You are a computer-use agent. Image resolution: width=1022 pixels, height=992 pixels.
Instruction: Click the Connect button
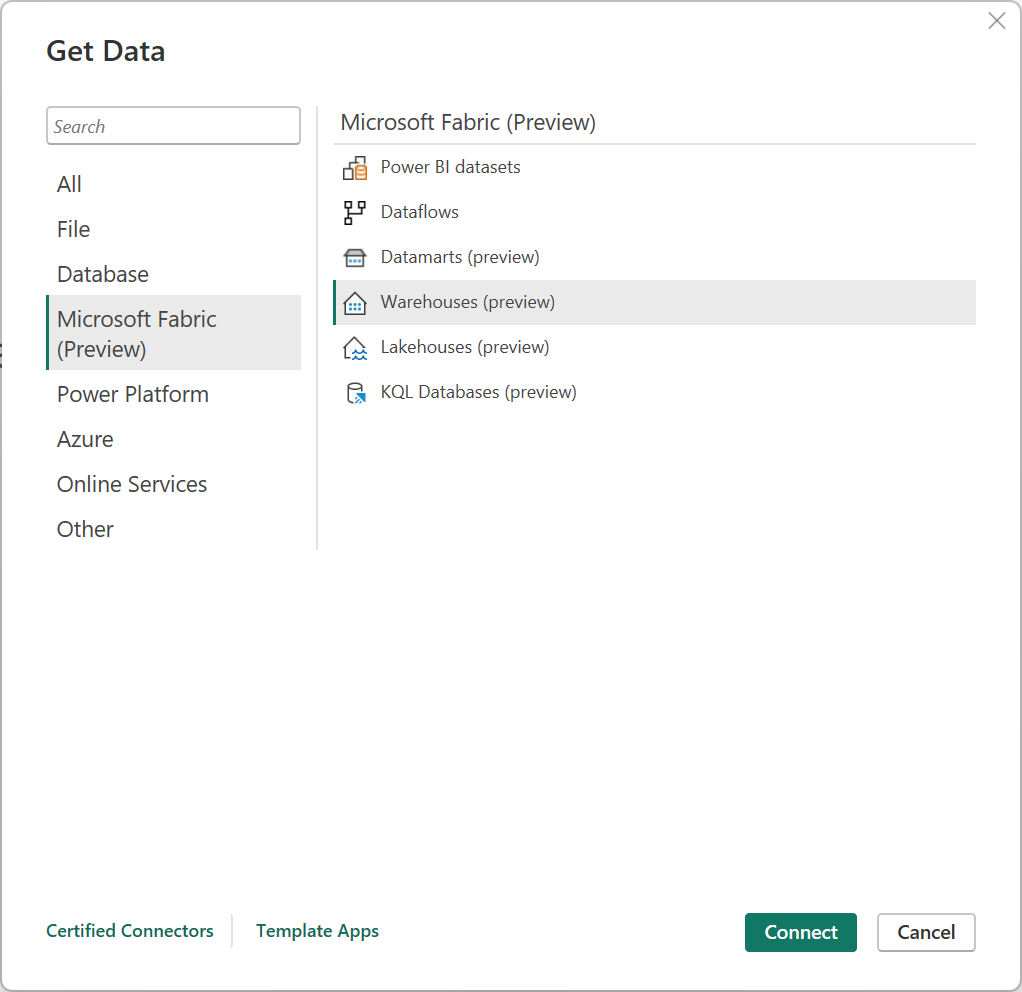pyautogui.click(x=800, y=932)
